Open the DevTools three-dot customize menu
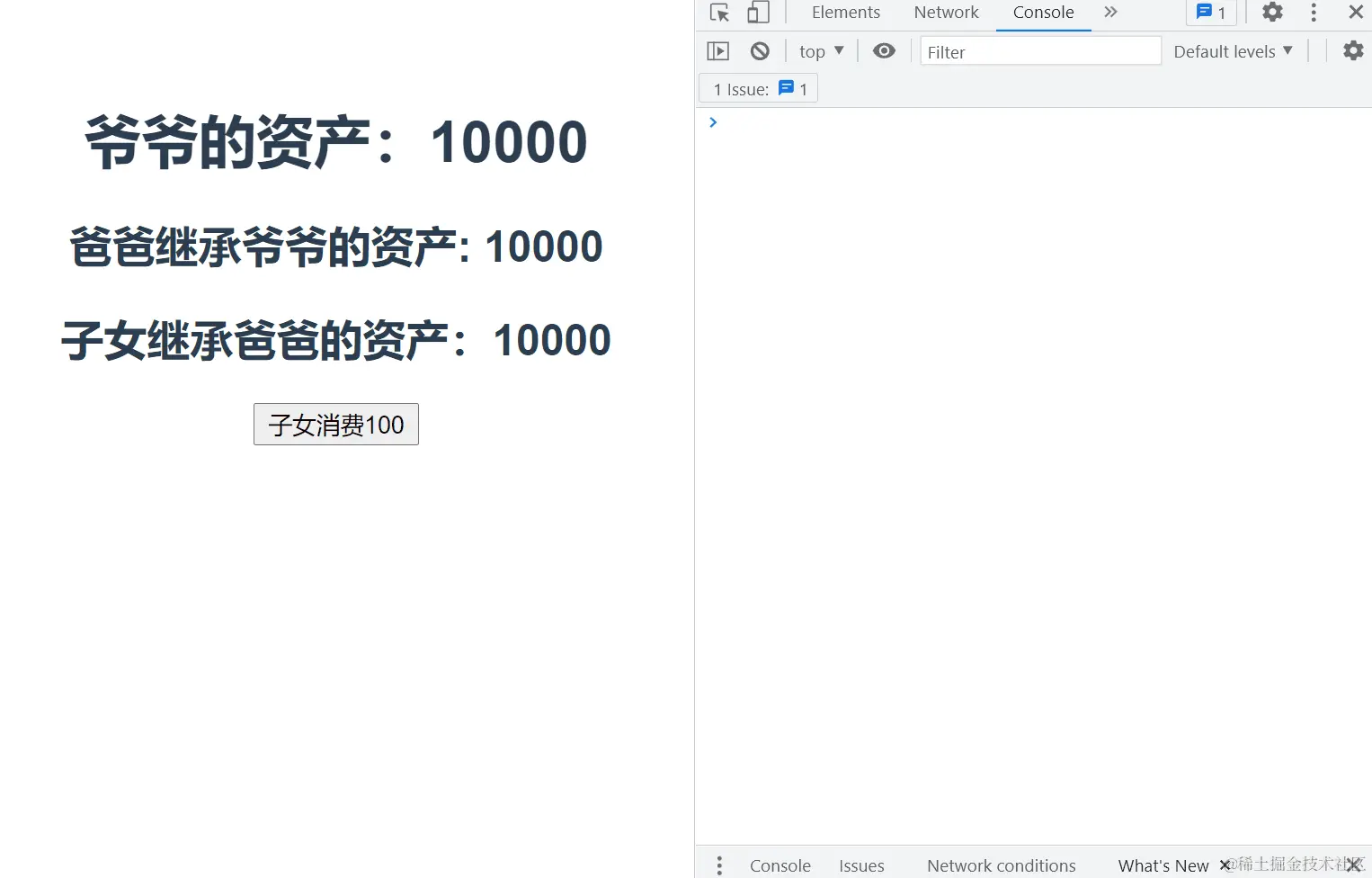Screen dimensions: 1372x878 click(1314, 13)
